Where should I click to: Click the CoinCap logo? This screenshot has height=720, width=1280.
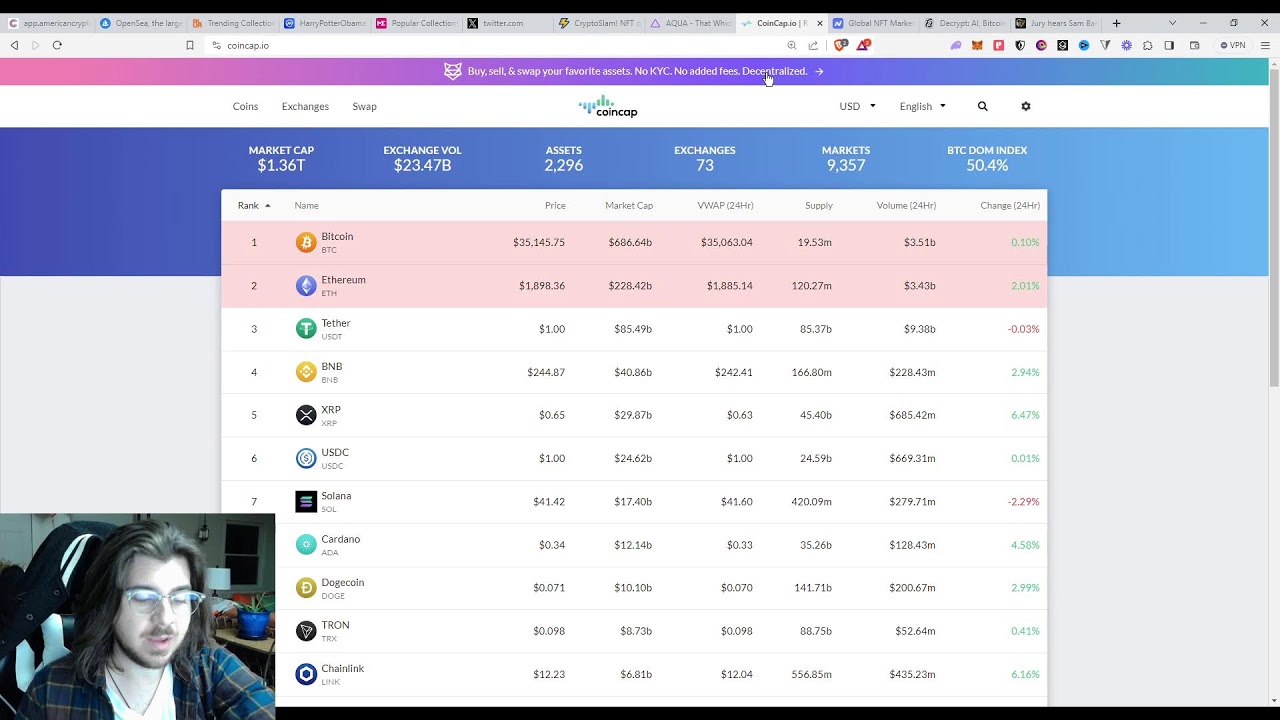click(x=607, y=106)
